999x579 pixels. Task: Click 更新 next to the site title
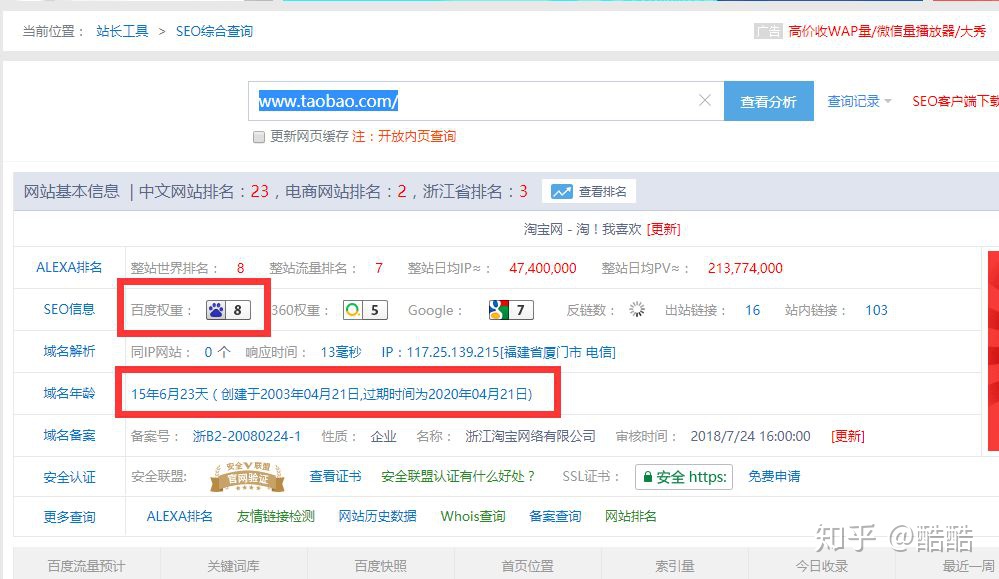pos(663,229)
